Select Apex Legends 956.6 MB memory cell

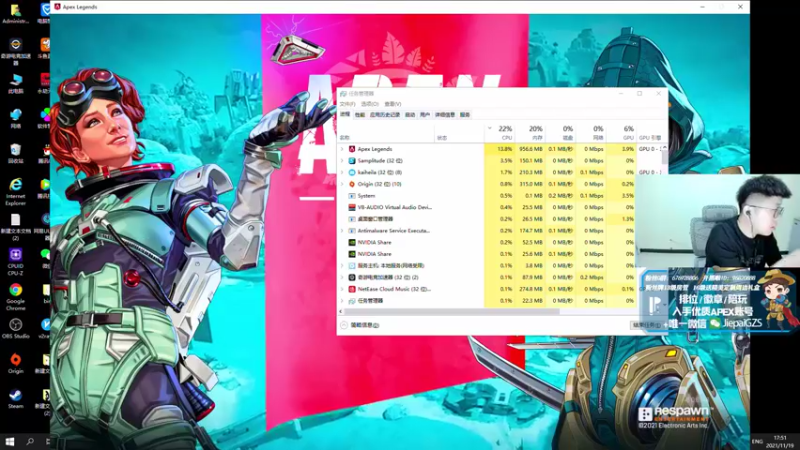530,149
